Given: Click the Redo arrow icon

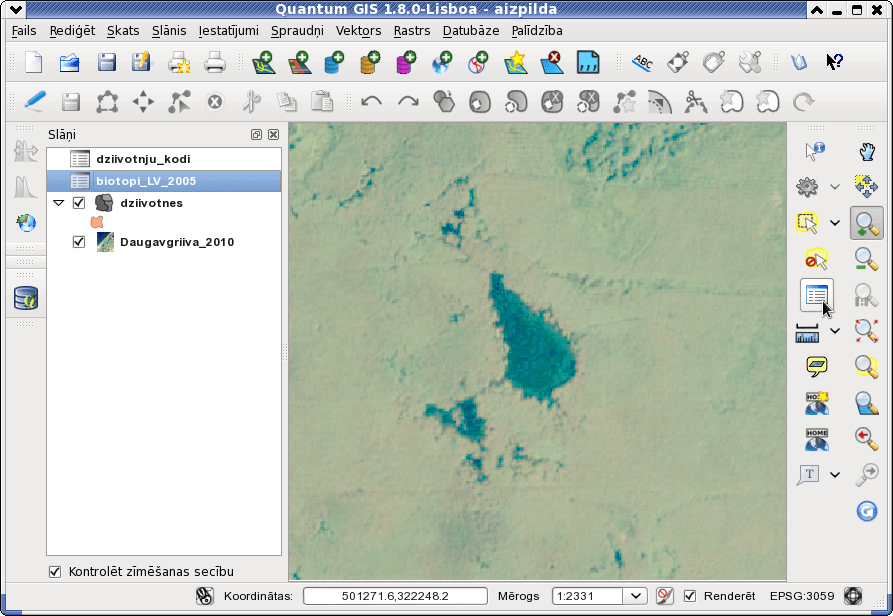Looking at the screenshot, I should tap(408, 102).
